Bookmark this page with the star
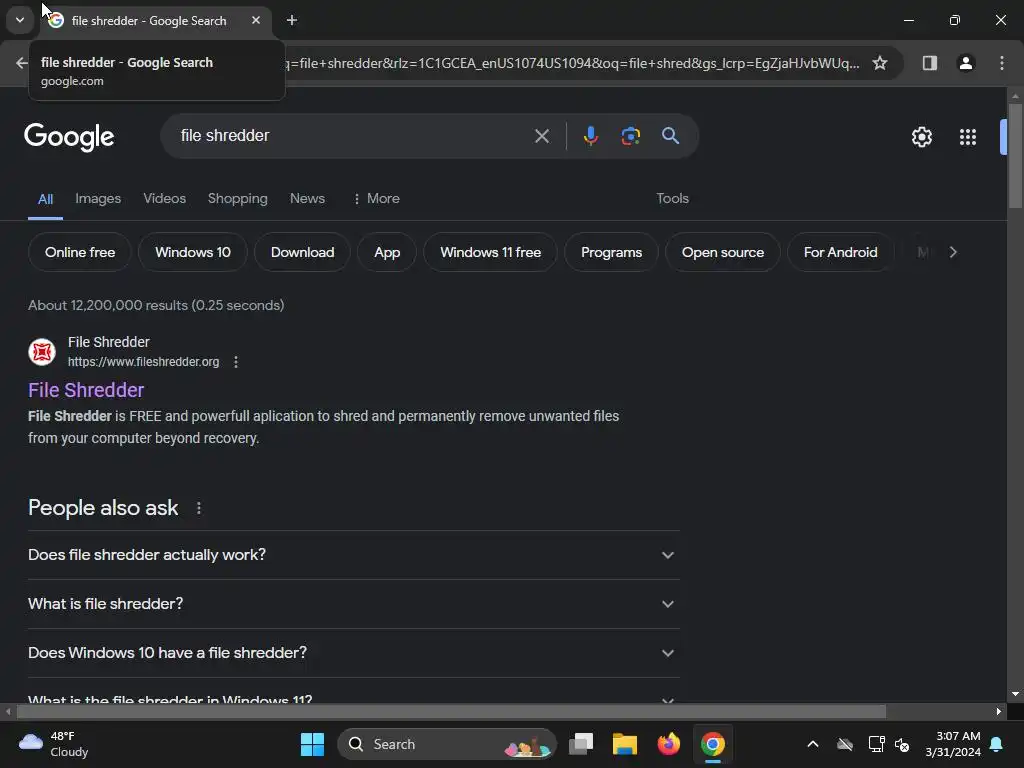The height and width of the screenshot is (768, 1024). pos(880,63)
